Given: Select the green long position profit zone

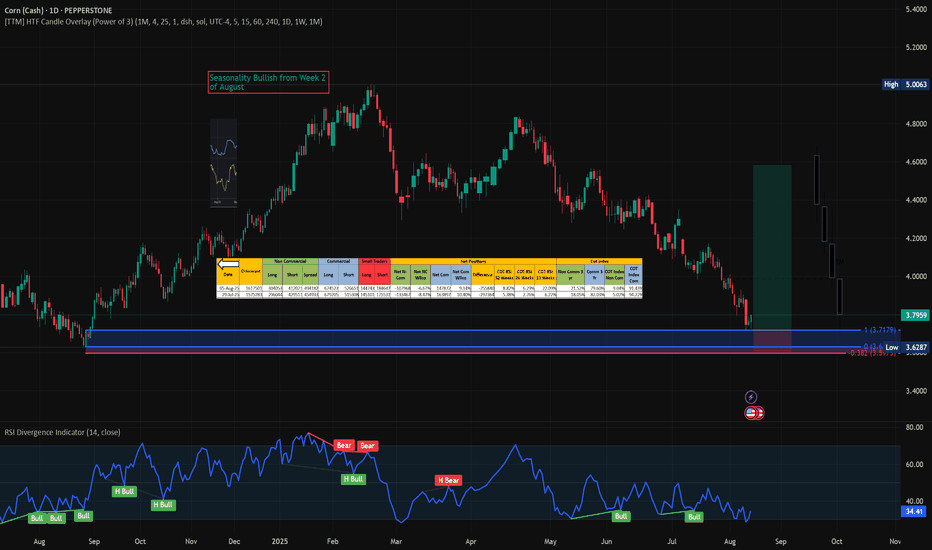Looking at the screenshot, I should [772, 245].
